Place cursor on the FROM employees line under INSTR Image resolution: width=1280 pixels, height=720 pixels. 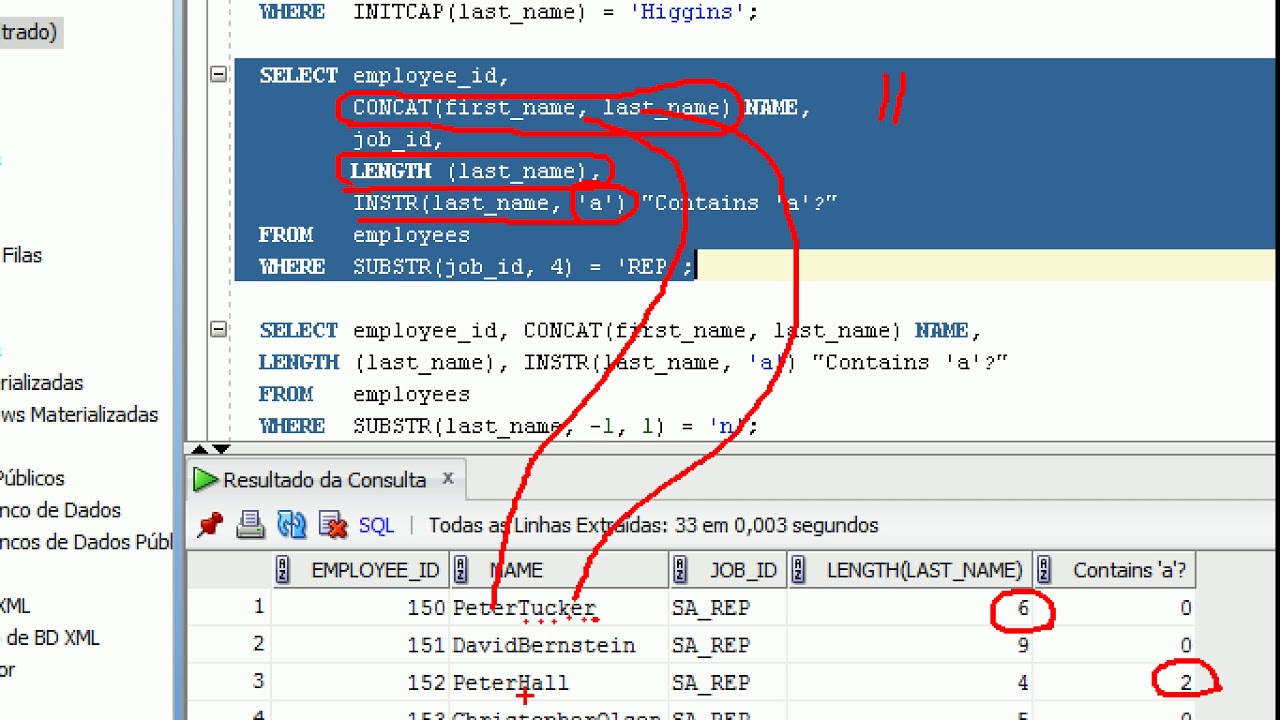click(364, 235)
